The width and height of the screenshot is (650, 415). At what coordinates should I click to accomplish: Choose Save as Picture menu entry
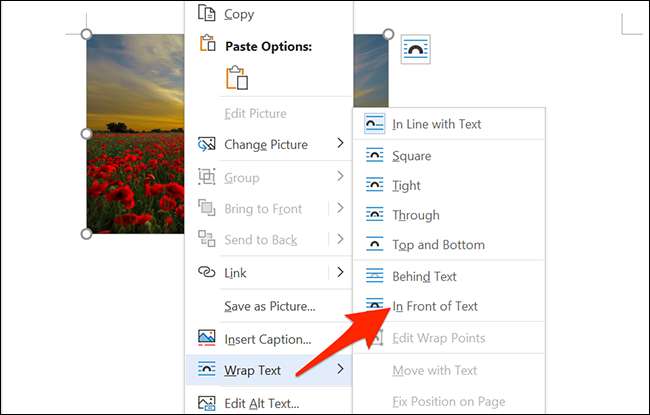pyautogui.click(x=270, y=306)
